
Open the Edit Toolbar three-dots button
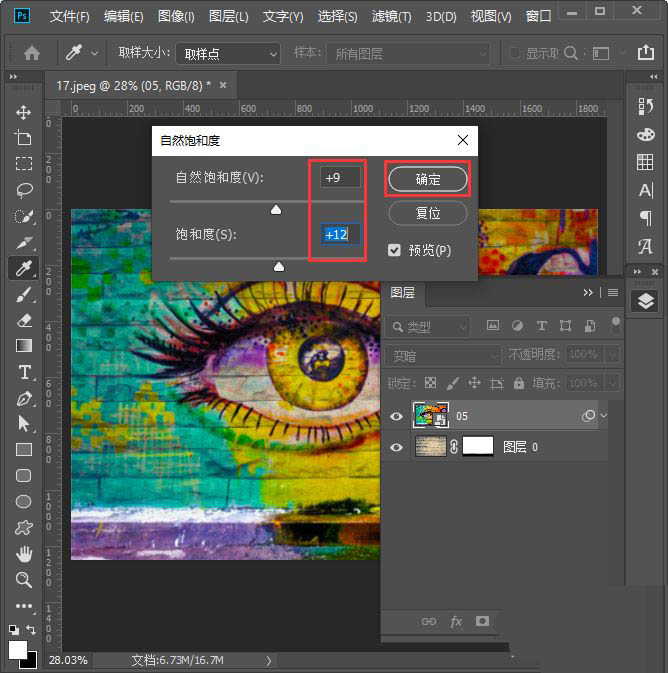24,606
